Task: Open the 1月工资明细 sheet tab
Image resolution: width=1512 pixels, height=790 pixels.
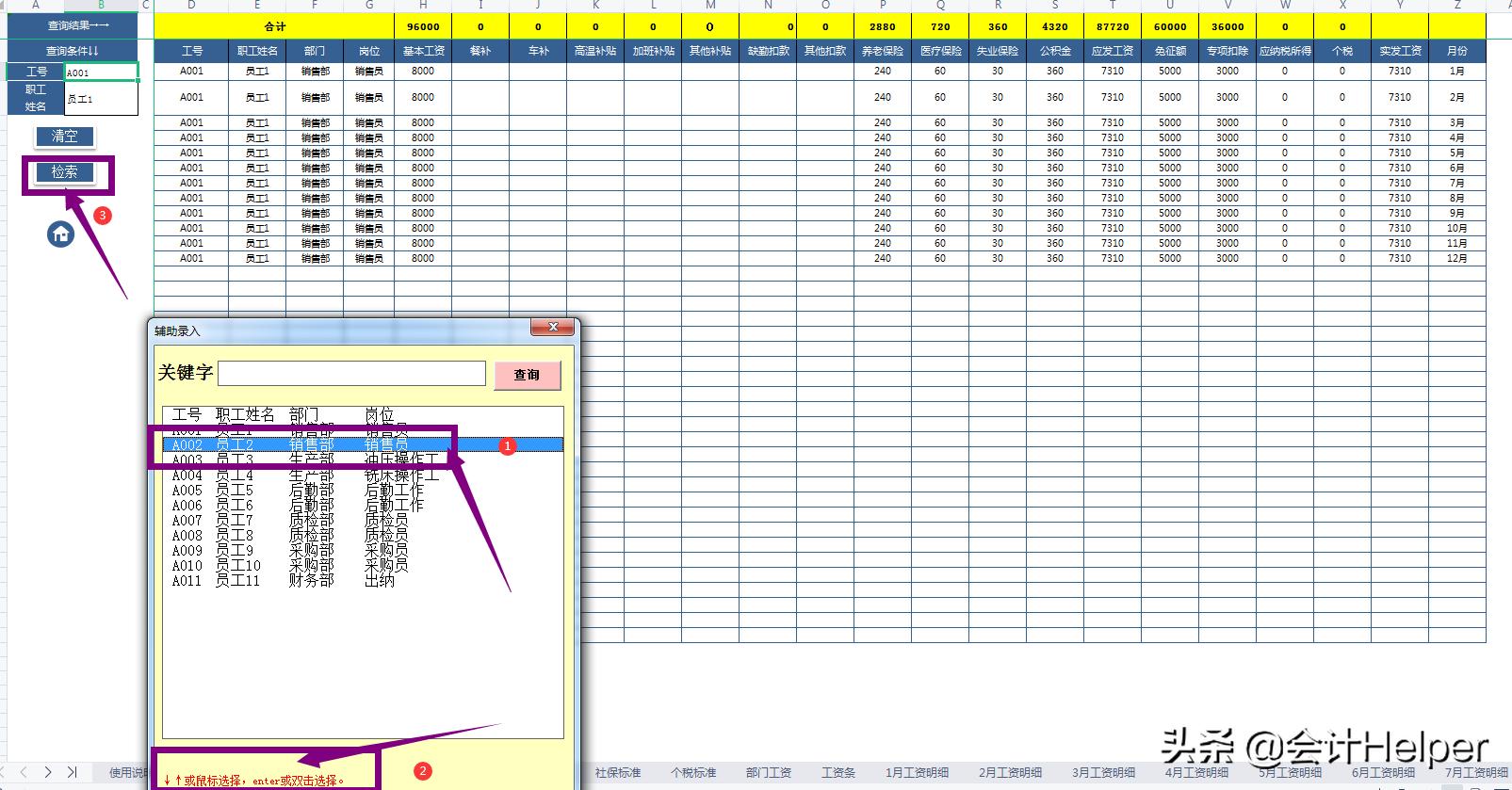Action: click(x=918, y=773)
